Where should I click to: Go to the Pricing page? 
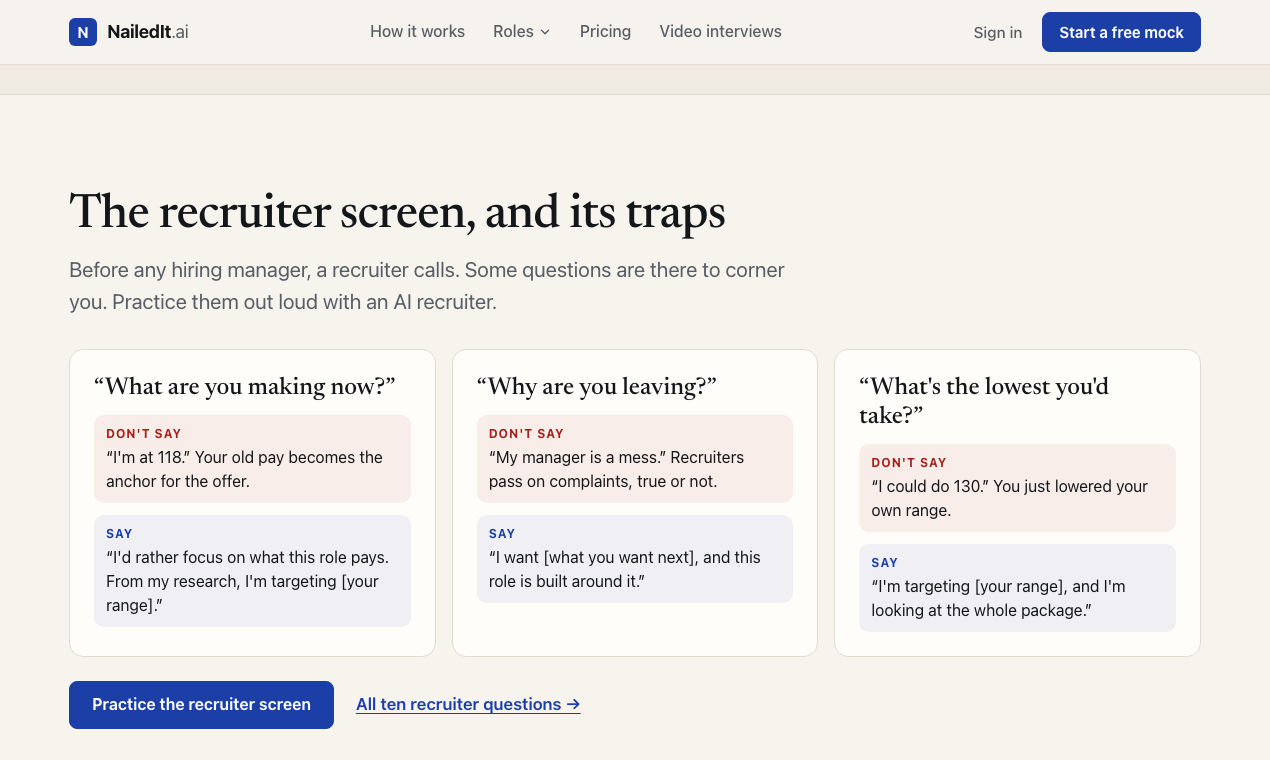pyautogui.click(x=605, y=32)
